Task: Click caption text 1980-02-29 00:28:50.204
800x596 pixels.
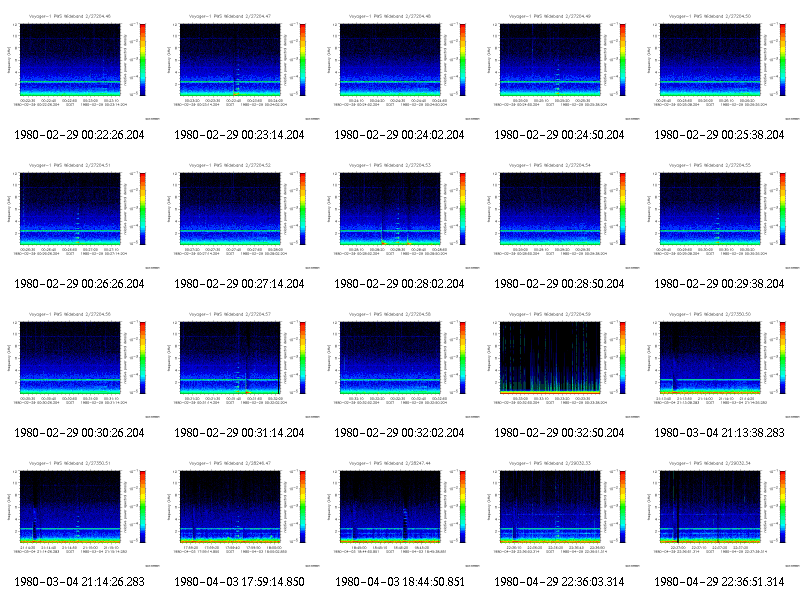Action: click(x=560, y=284)
